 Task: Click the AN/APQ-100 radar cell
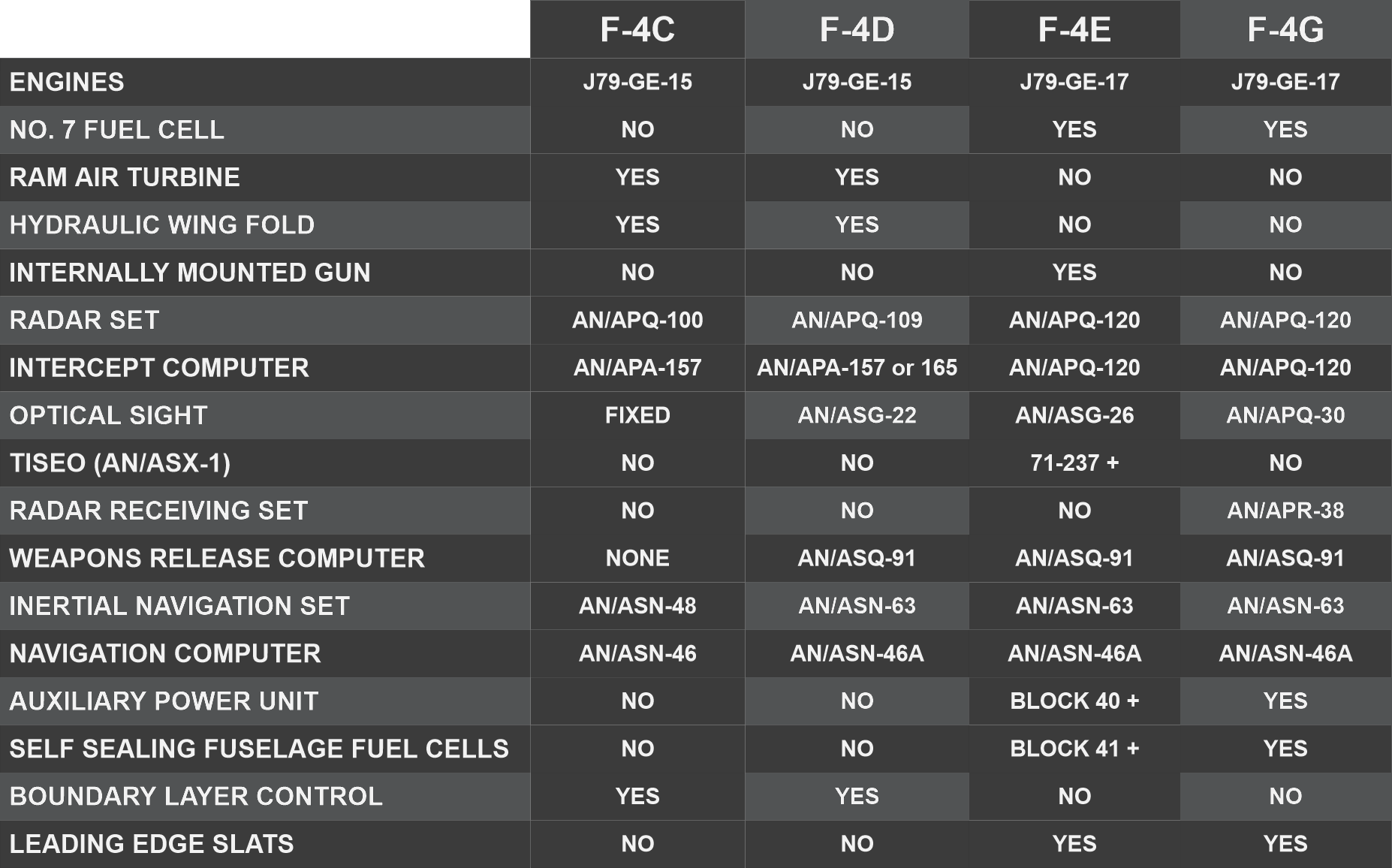coord(637,320)
